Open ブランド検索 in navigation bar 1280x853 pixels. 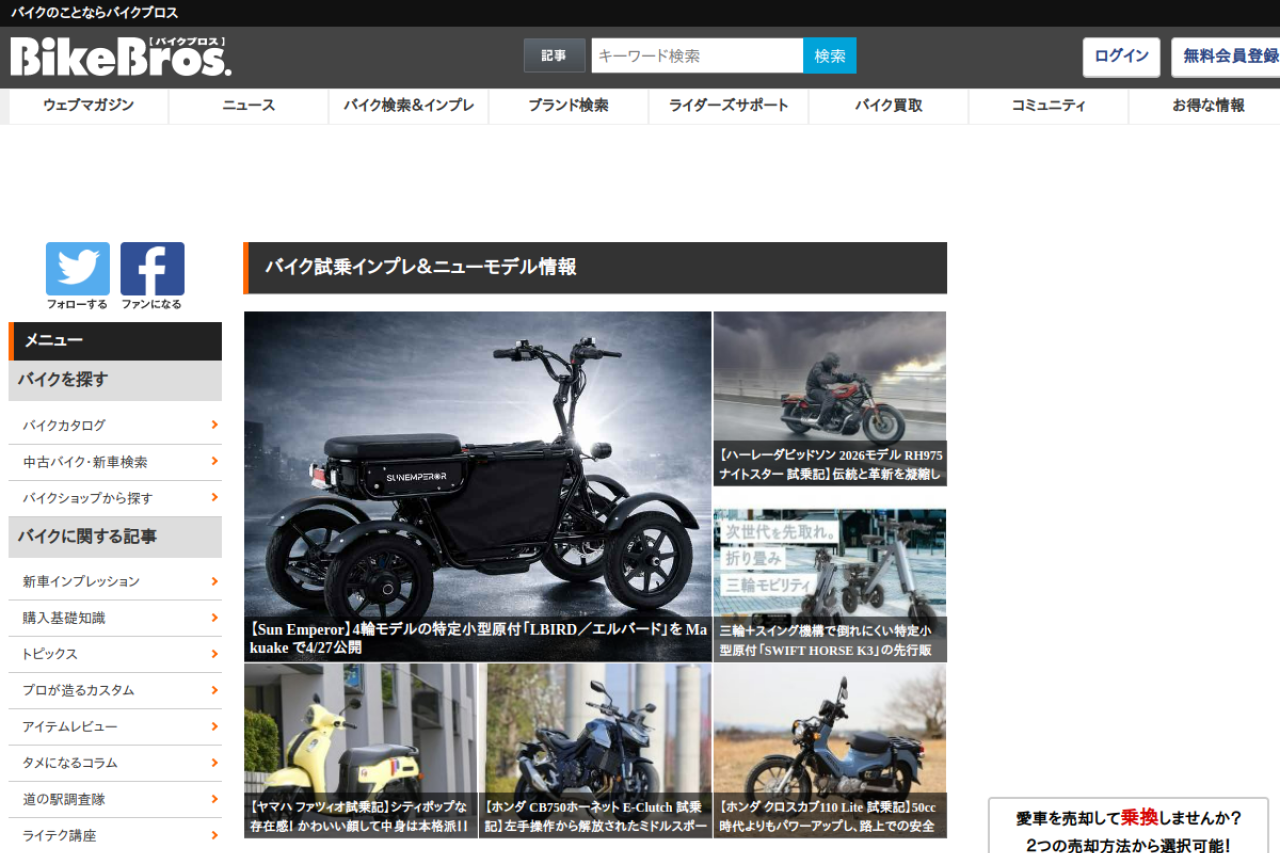pyautogui.click(x=568, y=106)
